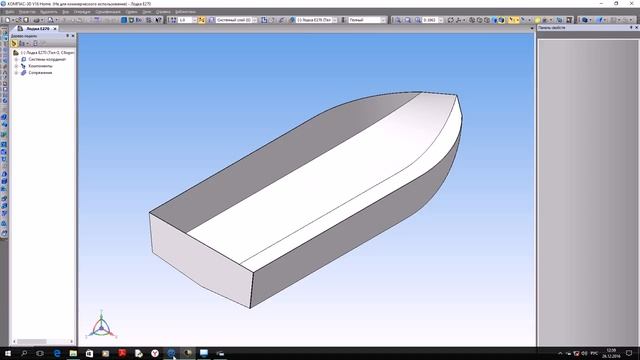This screenshot has height=360, width=640.
Task: Close the Лодка Е270 document tab
Action: [x=55, y=29]
